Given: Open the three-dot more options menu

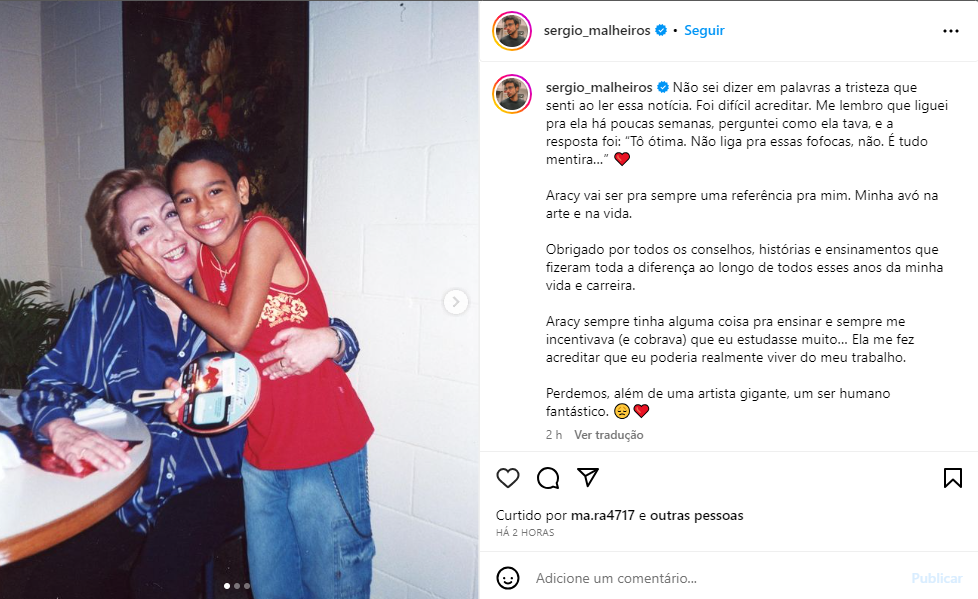Looking at the screenshot, I should pos(951,31).
